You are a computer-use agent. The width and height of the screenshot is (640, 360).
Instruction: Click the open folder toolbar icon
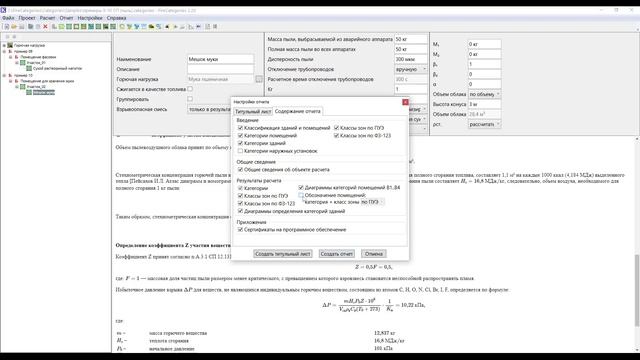click(x=14, y=27)
